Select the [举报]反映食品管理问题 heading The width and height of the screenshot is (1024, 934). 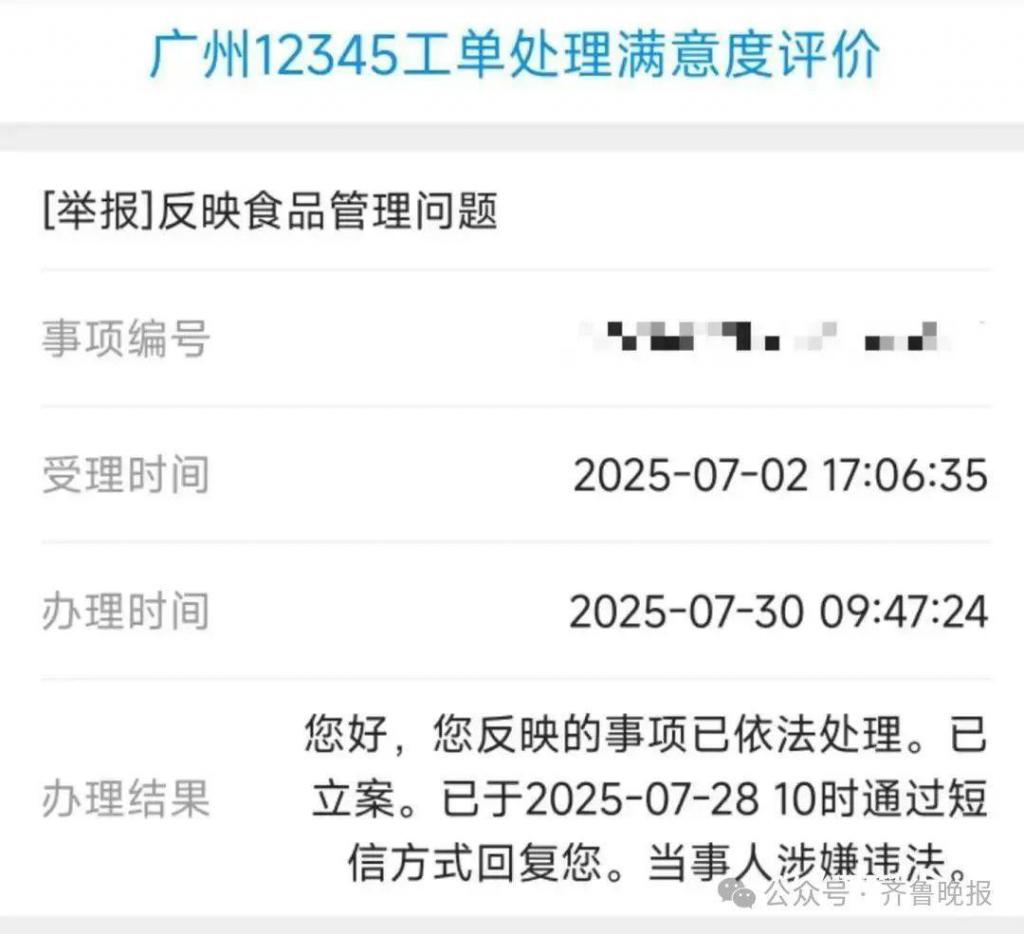tap(270, 211)
